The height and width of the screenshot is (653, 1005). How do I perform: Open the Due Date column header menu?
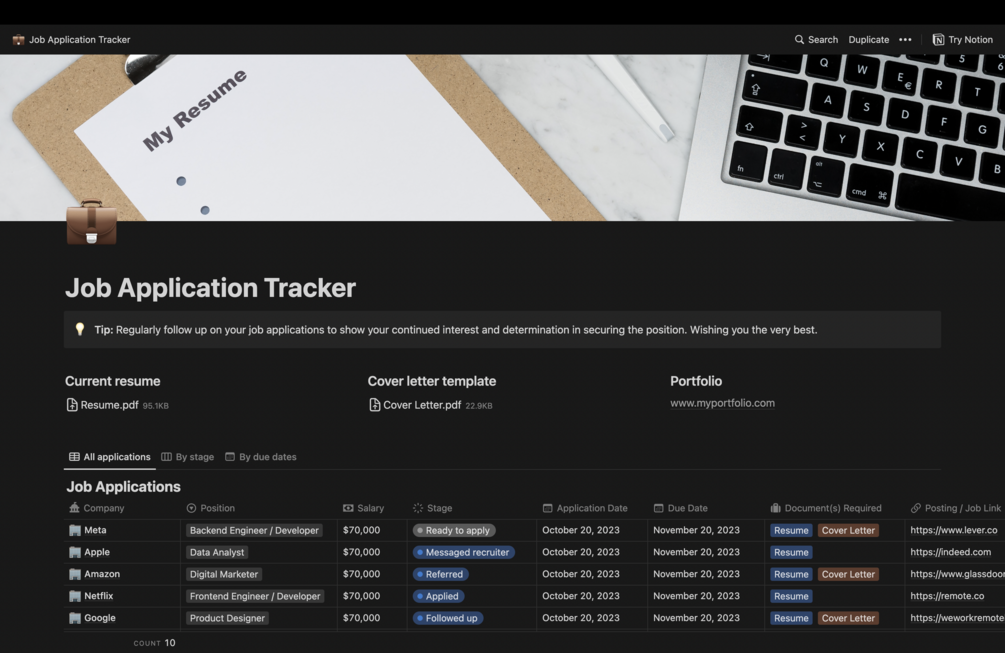tap(680, 508)
